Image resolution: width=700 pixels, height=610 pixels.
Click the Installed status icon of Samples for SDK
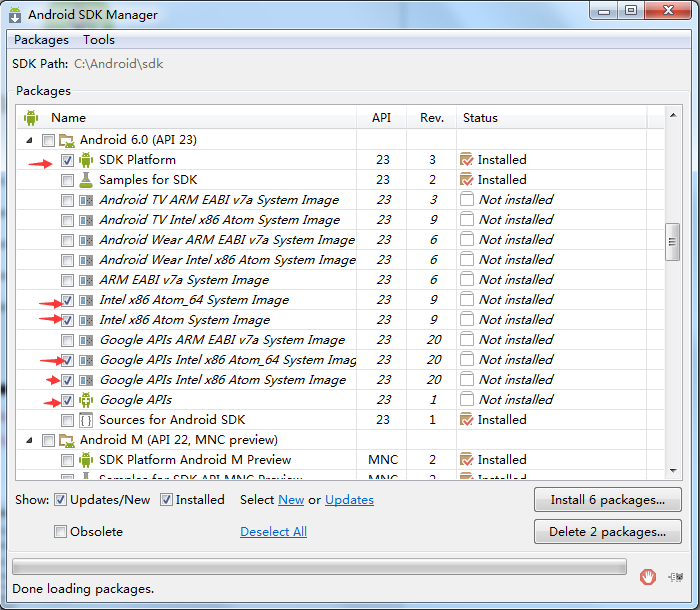467,180
